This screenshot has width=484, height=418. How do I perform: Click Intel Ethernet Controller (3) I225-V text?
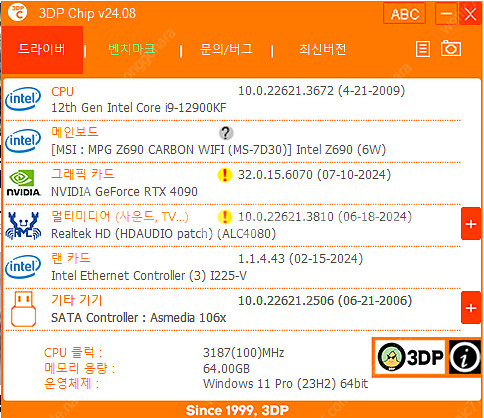(x=149, y=276)
